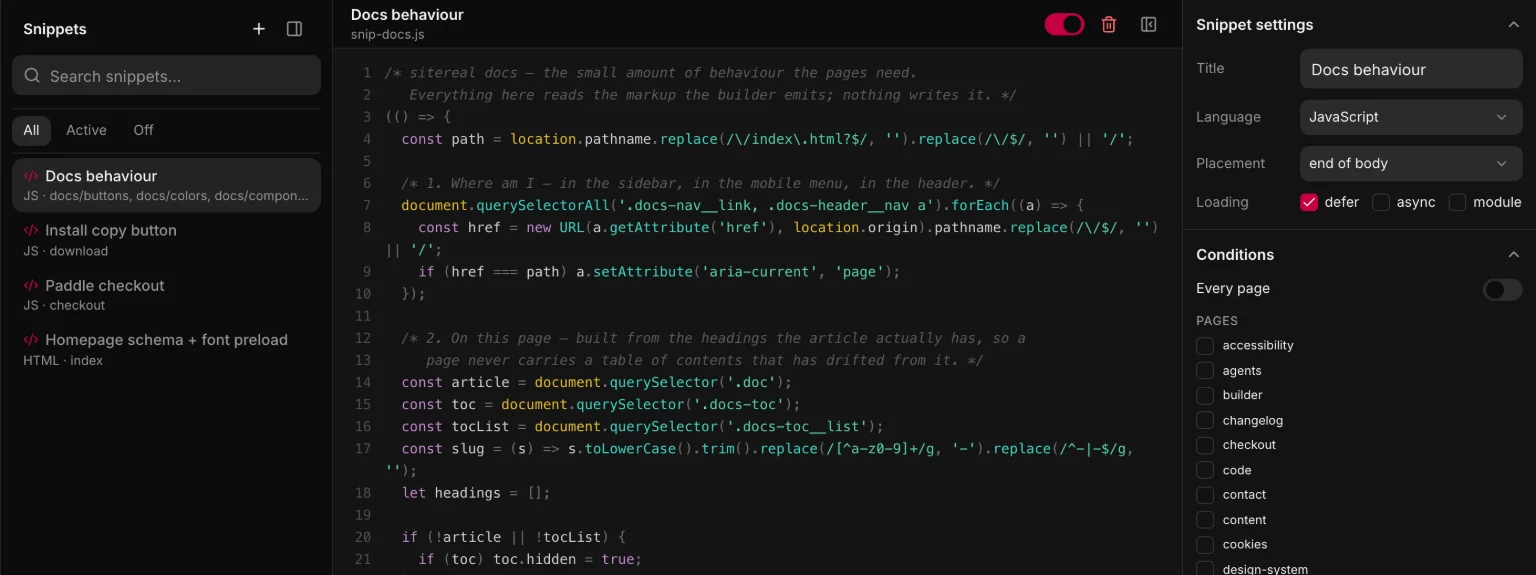Image resolution: width=1536 pixels, height=575 pixels.
Task: Click the PAGES section label
Action: coord(1217,321)
